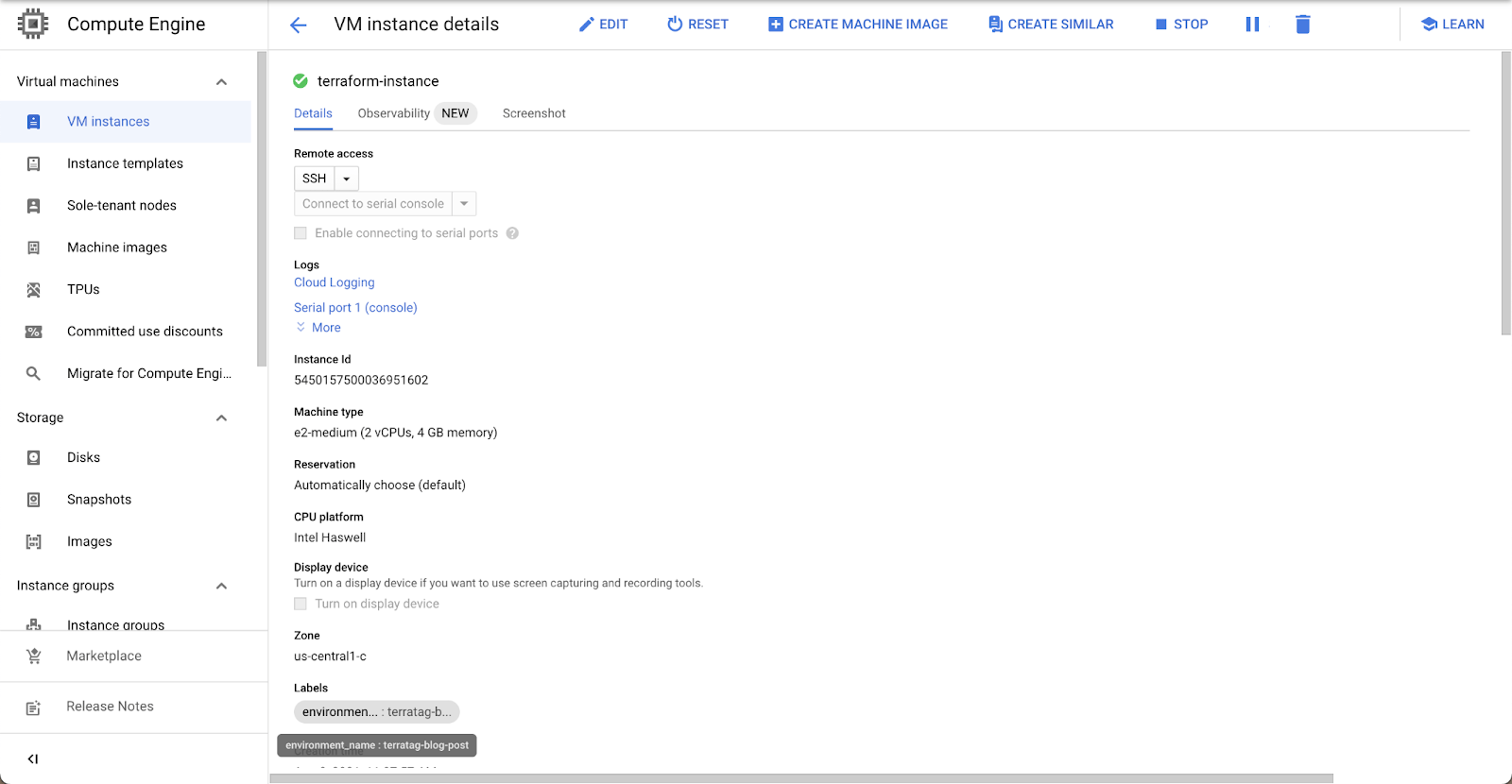Click the help icon beside serial ports
The image size is (1512, 784).
(x=512, y=233)
